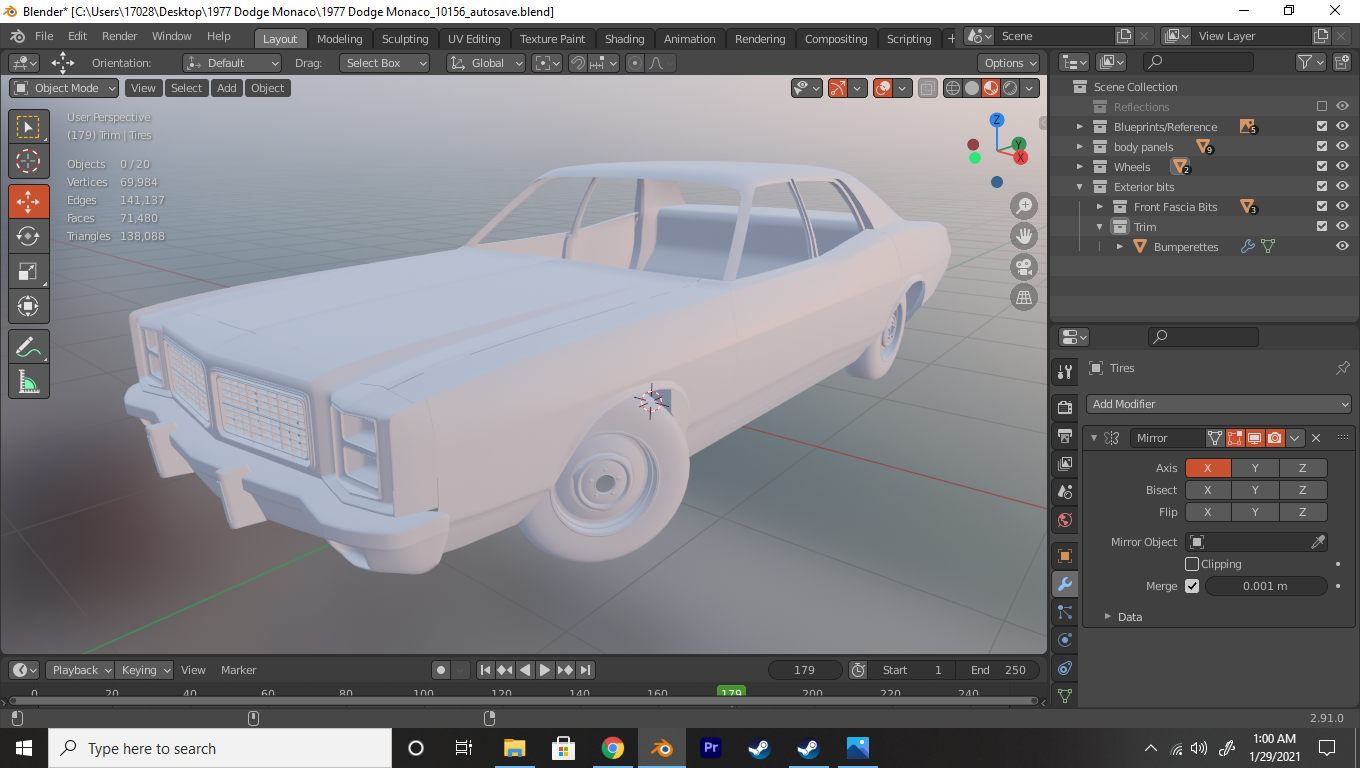Screen dimensions: 1360x768
Task: Select the Rotate tool
Action: click(x=28, y=236)
